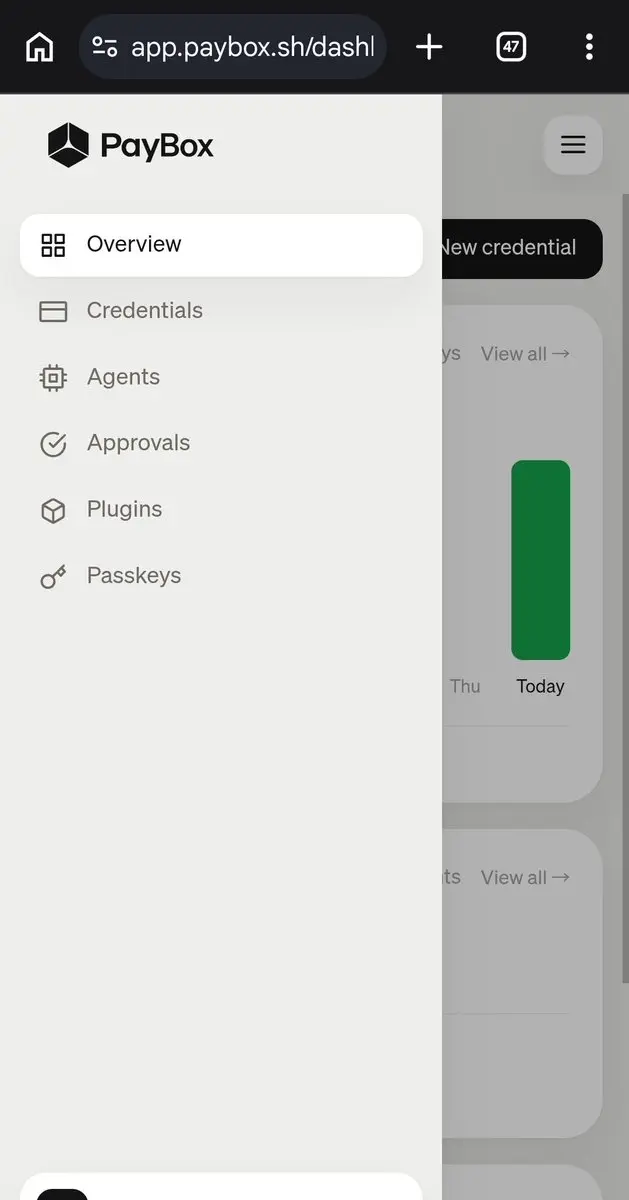Click the Approvals checkmark circle icon
The height and width of the screenshot is (1200, 629).
(x=53, y=444)
